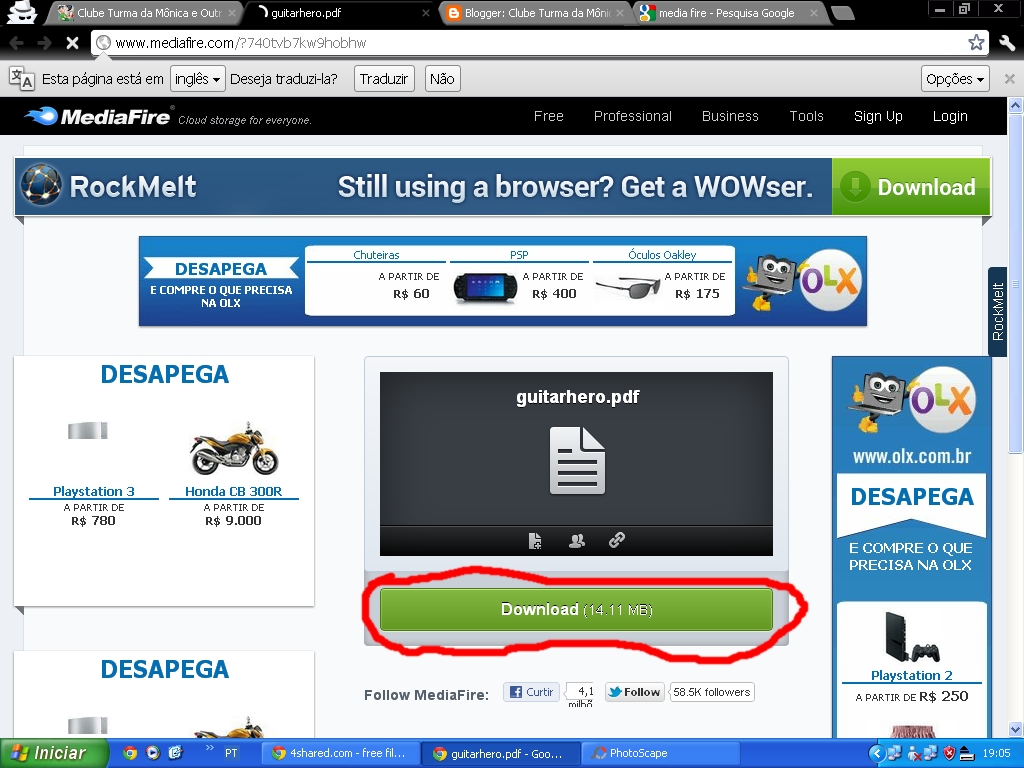Click the green Download (14.11 MB) button
This screenshot has width=1024, height=768.
coord(576,609)
